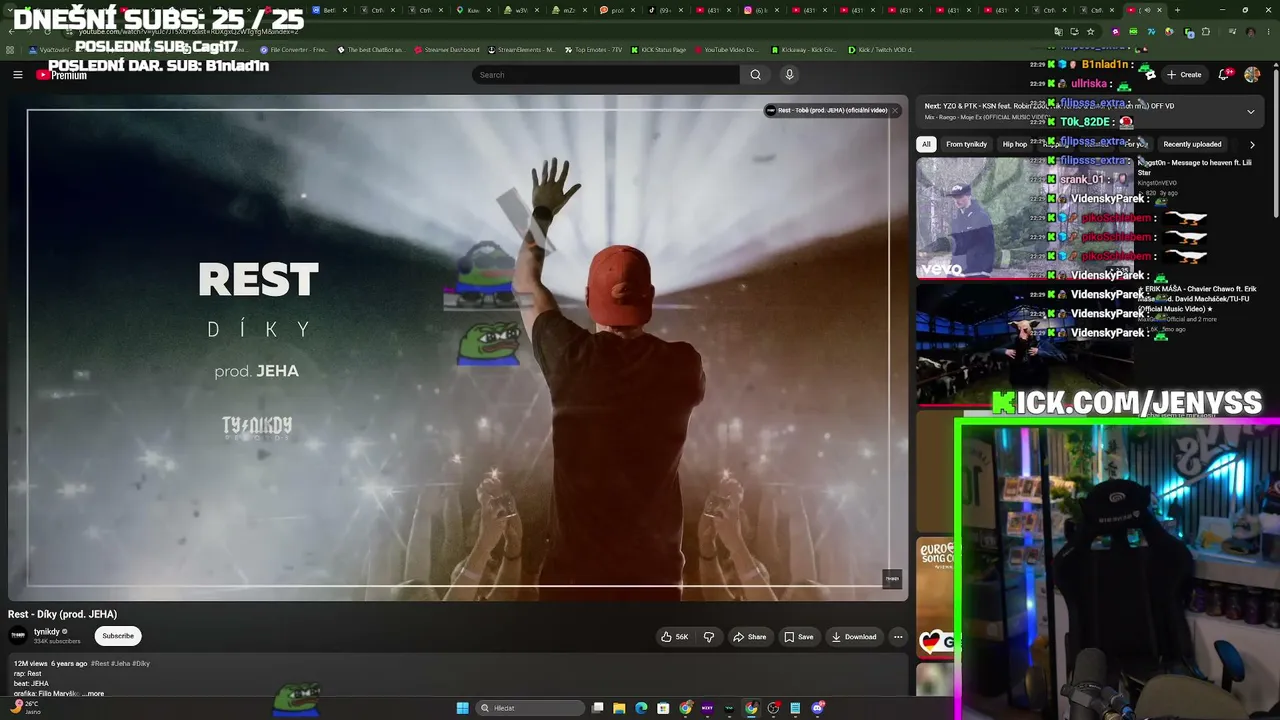Image resolution: width=1280 pixels, height=720 pixels.
Task: Click the tynikdy watermark on the video
Action: (x=892, y=578)
